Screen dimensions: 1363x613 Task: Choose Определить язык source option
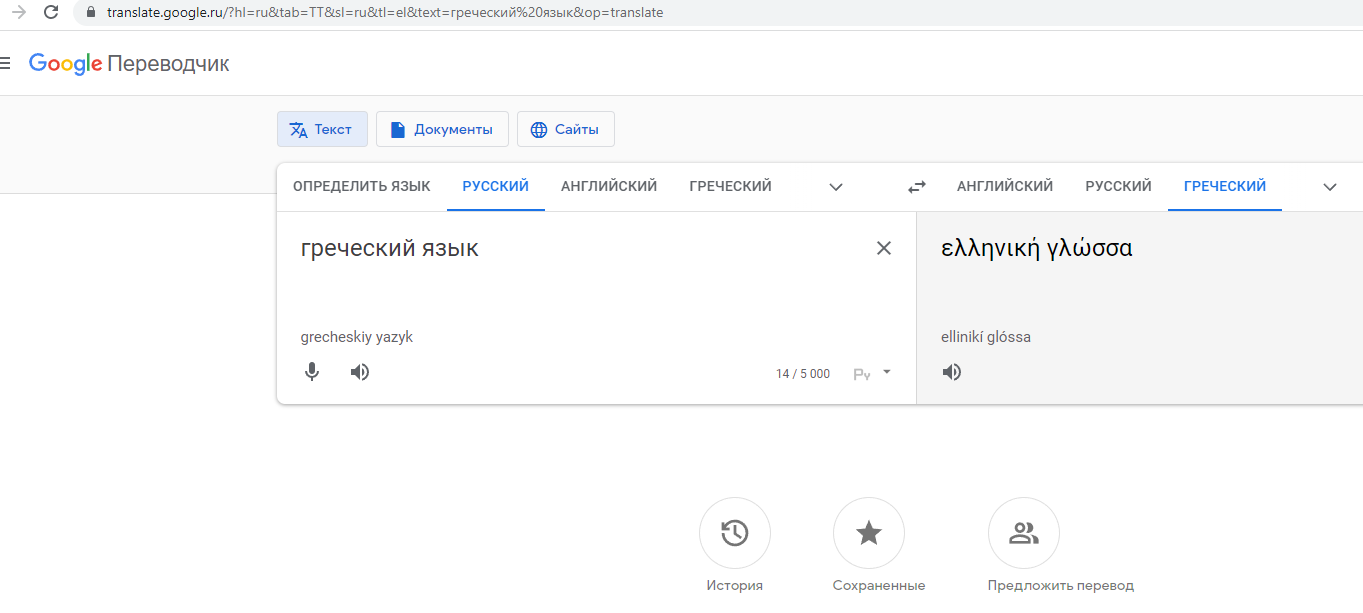pos(362,186)
